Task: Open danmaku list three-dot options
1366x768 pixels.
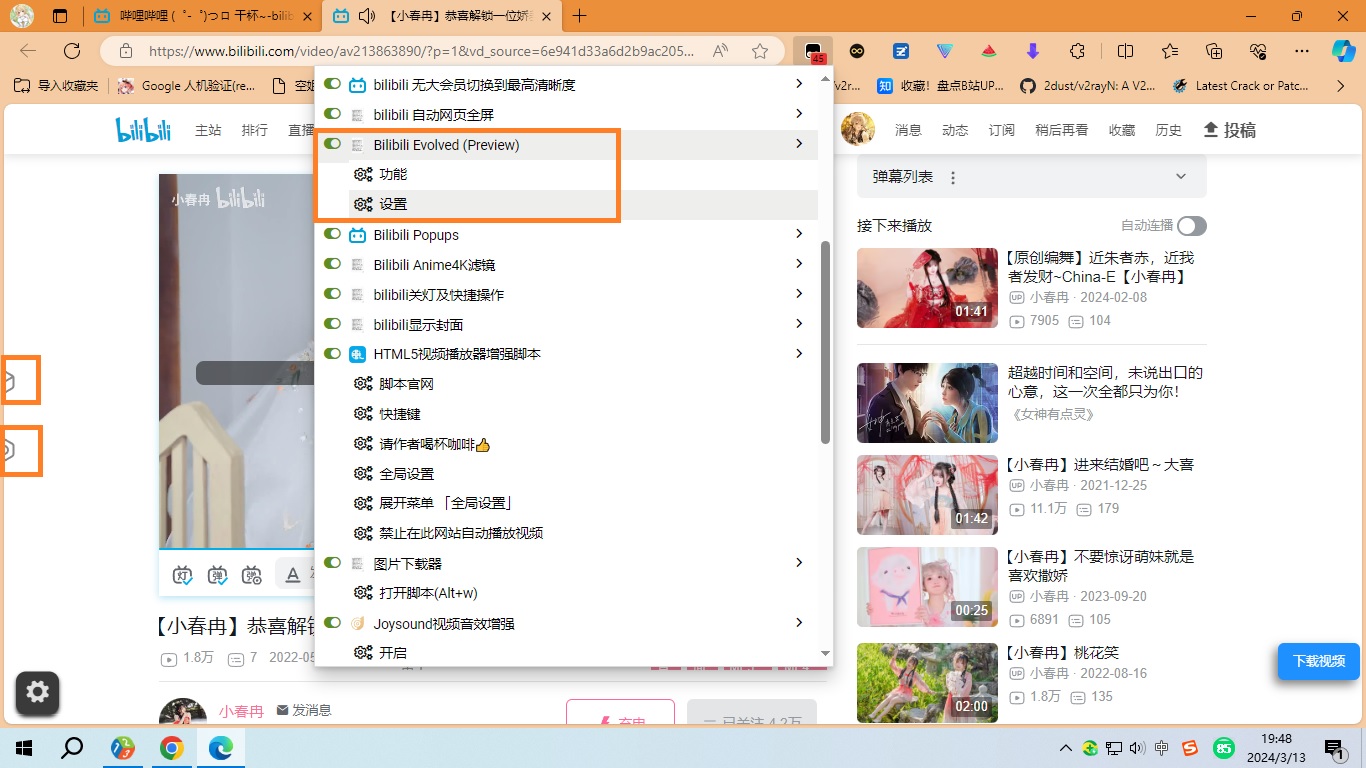Action: tap(953, 178)
